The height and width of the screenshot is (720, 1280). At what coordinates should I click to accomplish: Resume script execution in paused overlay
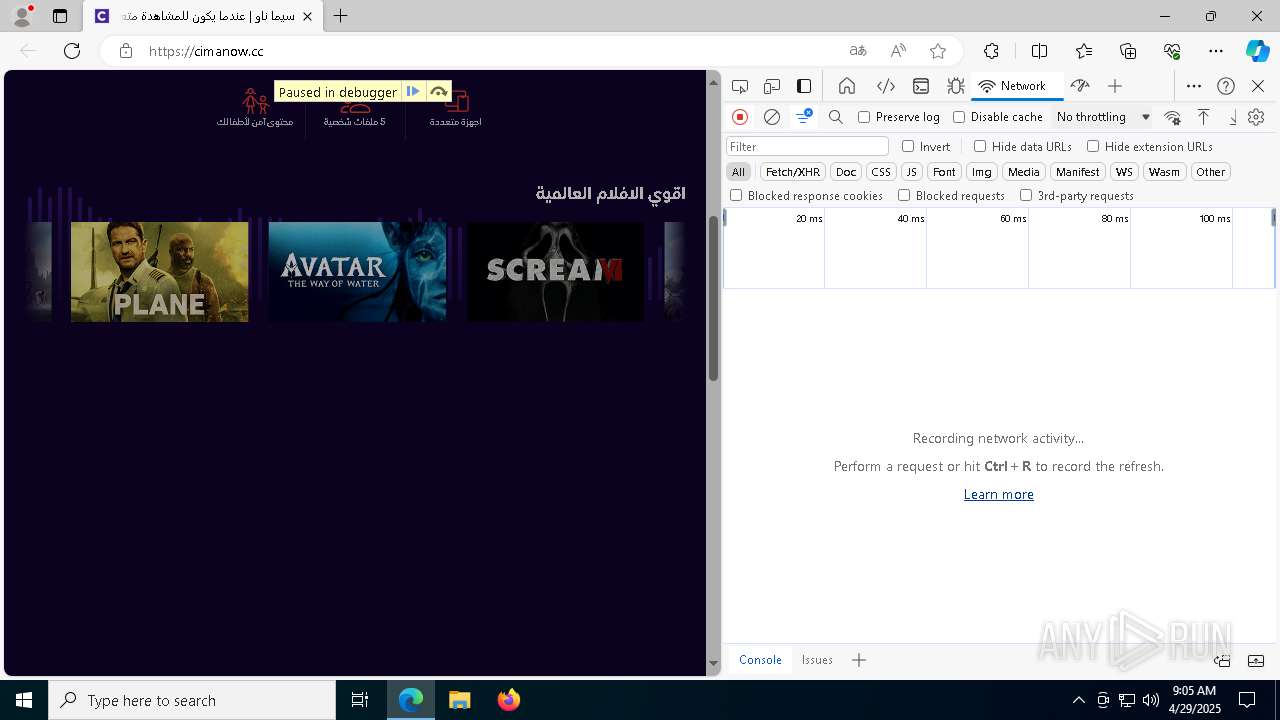(413, 91)
